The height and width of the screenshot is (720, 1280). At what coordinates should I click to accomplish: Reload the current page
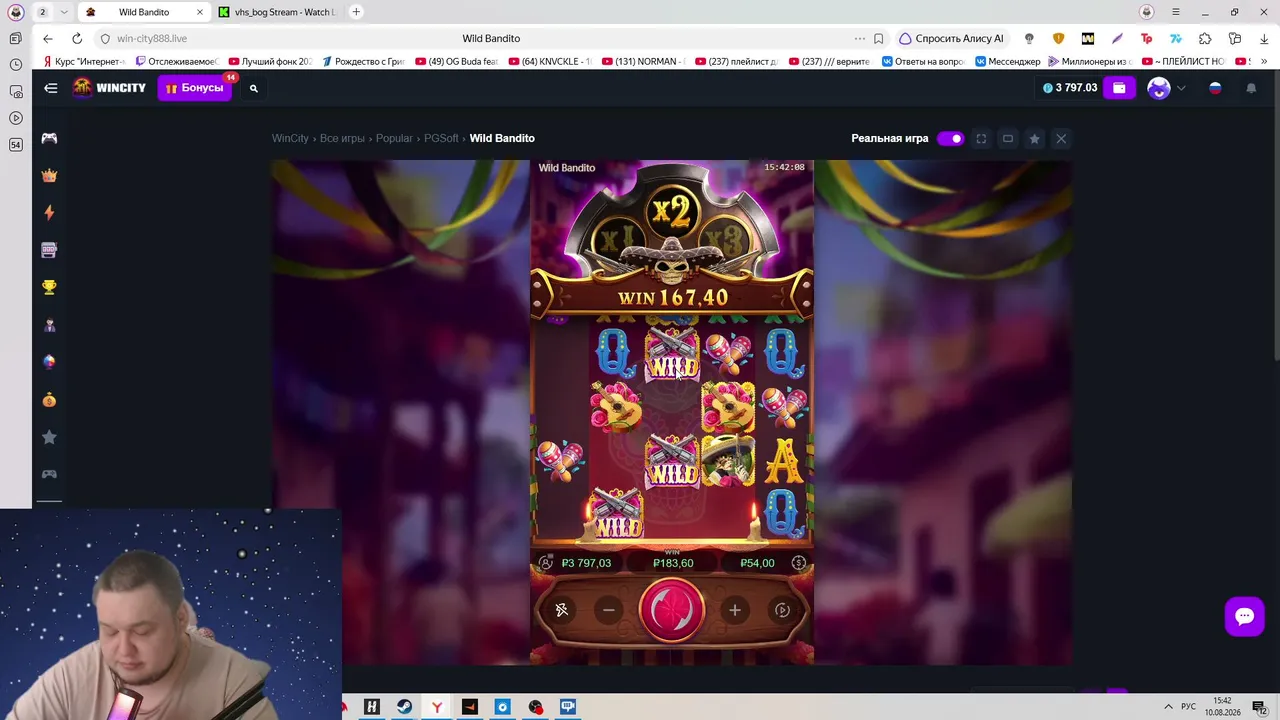(77, 39)
